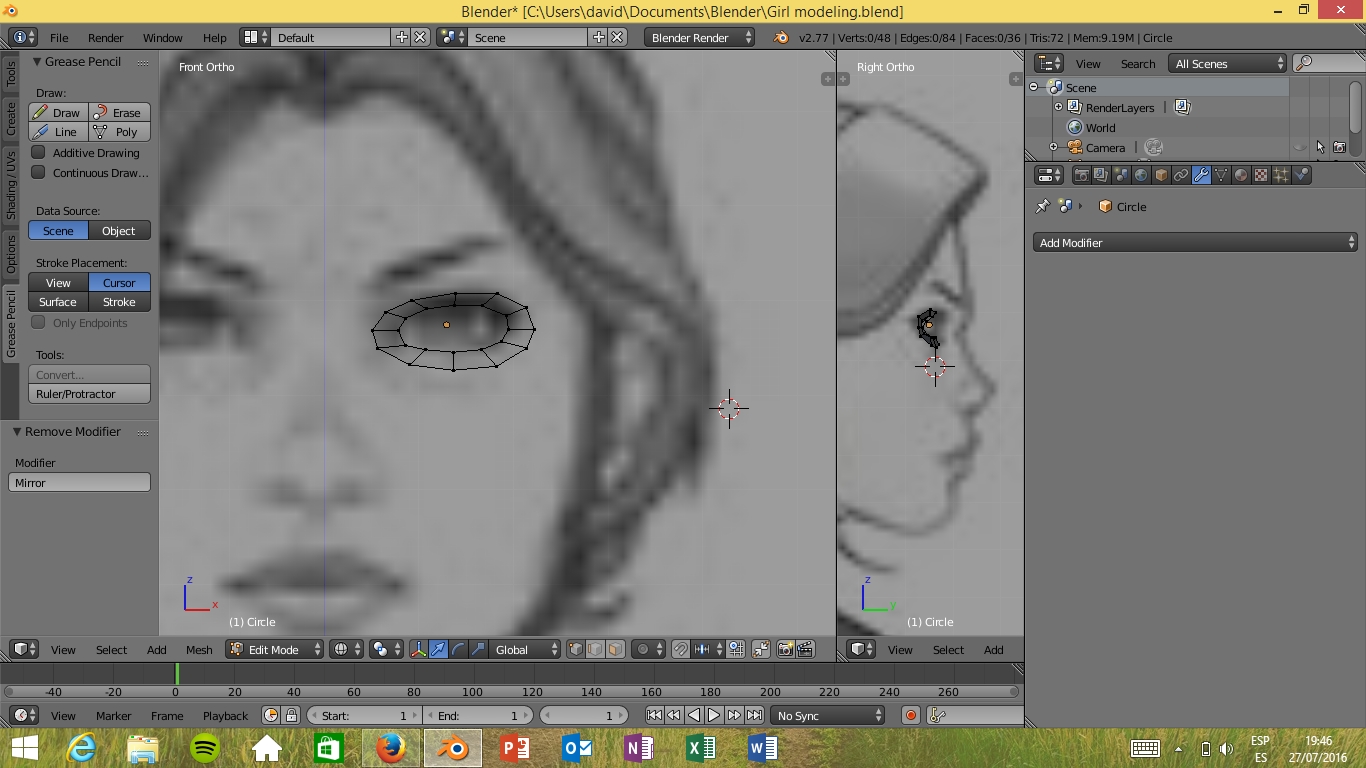The height and width of the screenshot is (768, 1366).
Task: Open the Material properties tab icon
Action: coord(1241,175)
